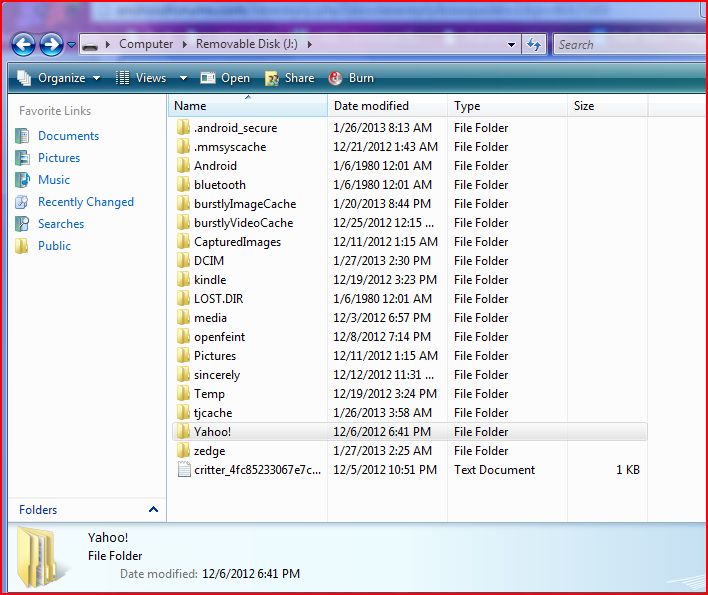The width and height of the screenshot is (708, 595).
Task: Select the tjcache folder icon
Action: pyautogui.click(x=183, y=413)
